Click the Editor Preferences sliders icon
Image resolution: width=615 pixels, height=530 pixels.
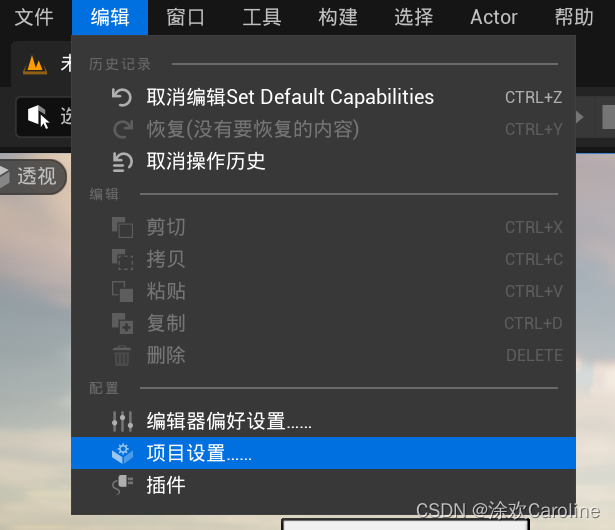122,421
